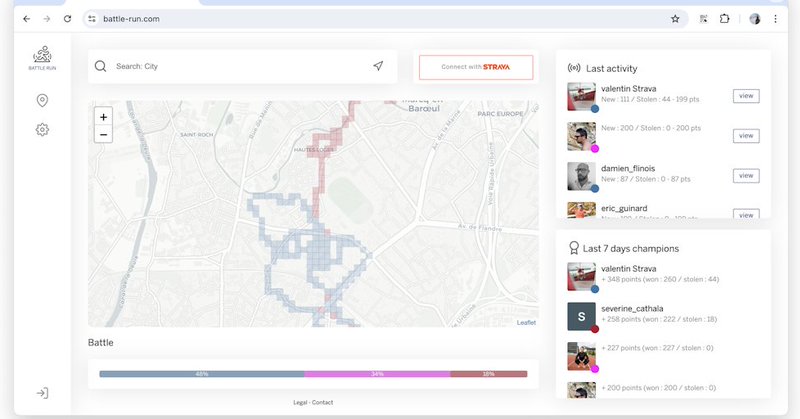This screenshot has width=800, height=419.
Task: Open the Leaflet attribution link on map
Action: tap(526, 323)
